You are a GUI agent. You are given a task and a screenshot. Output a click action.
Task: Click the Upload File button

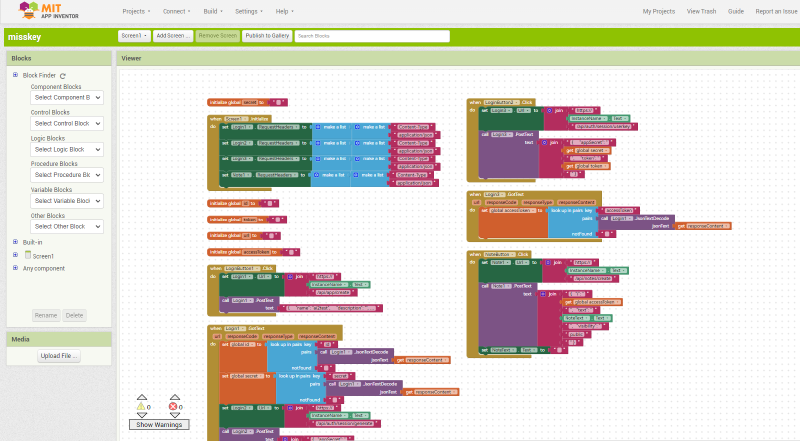coord(60,356)
